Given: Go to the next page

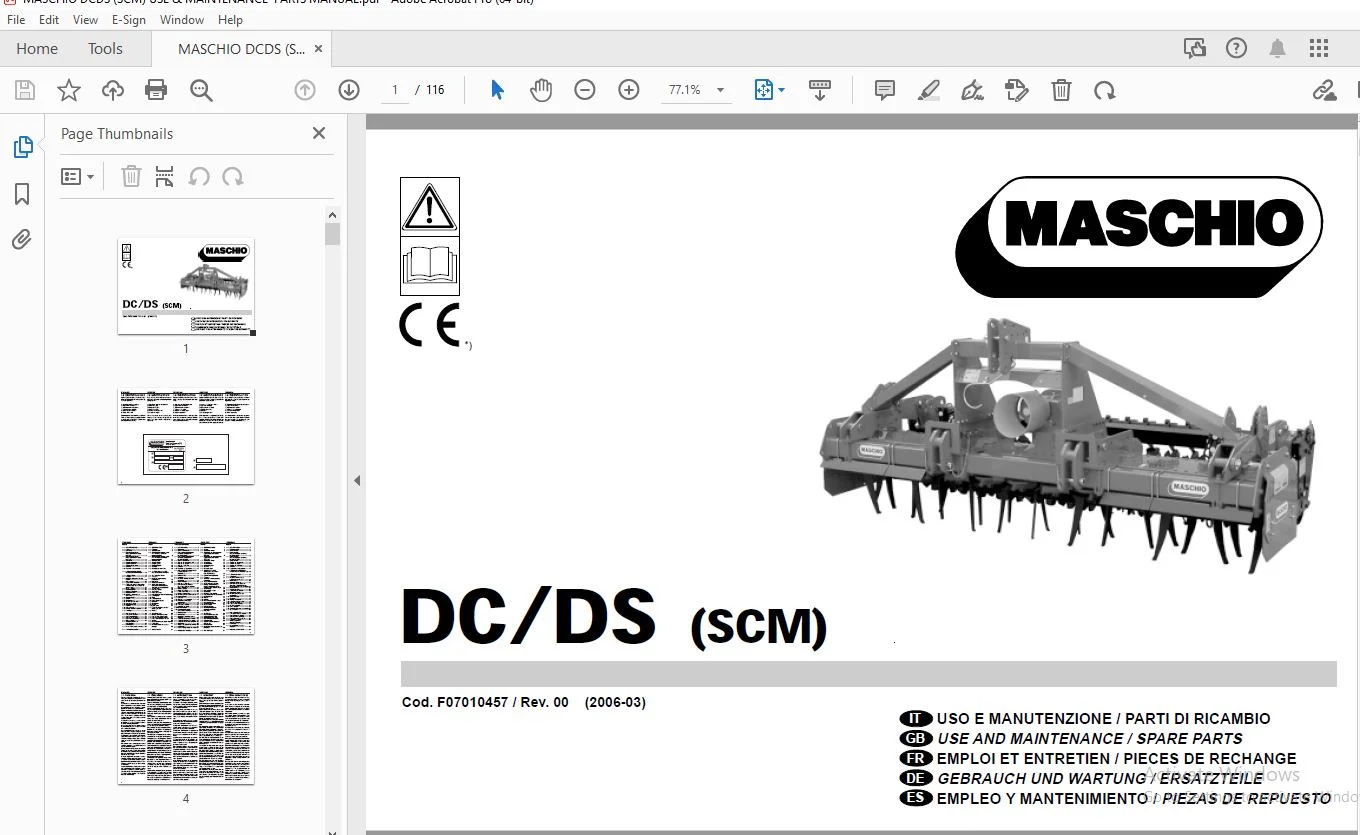Looking at the screenshot, I should pos(349,90).
